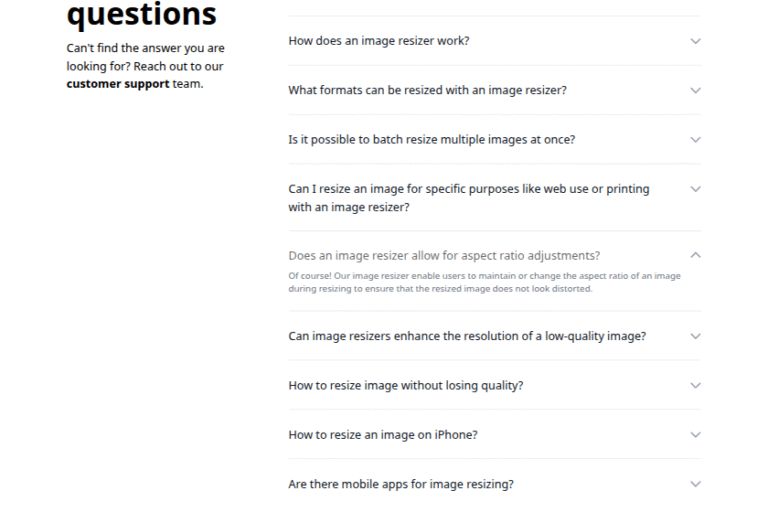Open the batch resize multiple images question
768x512 pixels.
click(431, 140)
